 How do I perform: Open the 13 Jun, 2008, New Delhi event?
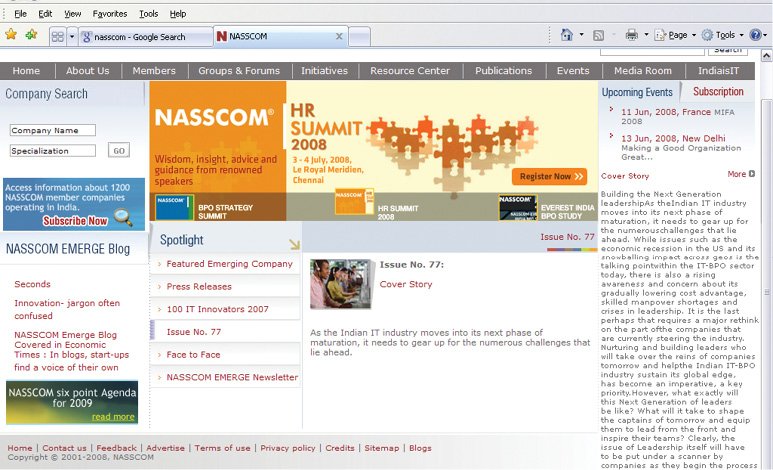point(673,138)
